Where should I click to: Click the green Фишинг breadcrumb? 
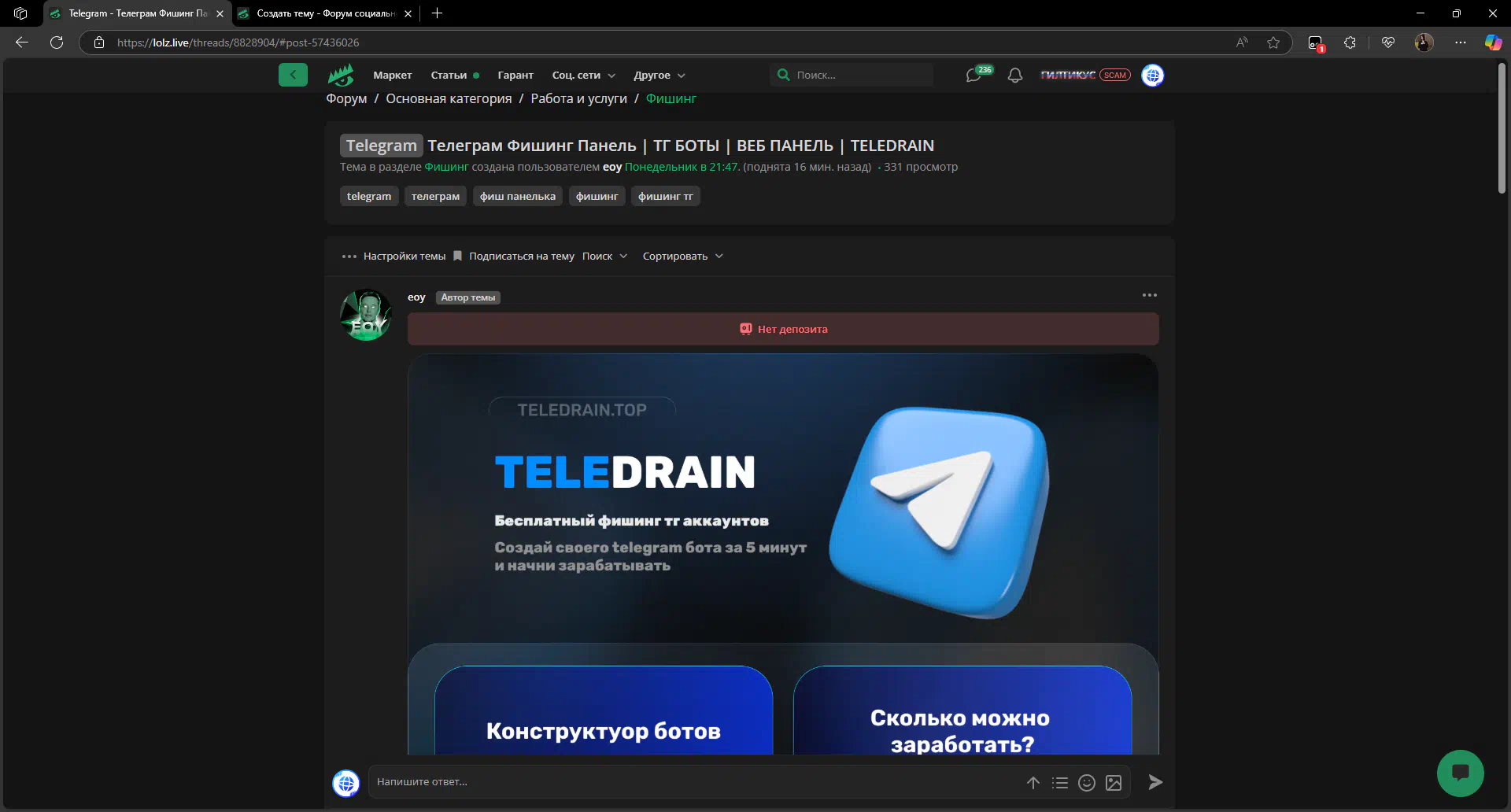(x=671, y=98)
